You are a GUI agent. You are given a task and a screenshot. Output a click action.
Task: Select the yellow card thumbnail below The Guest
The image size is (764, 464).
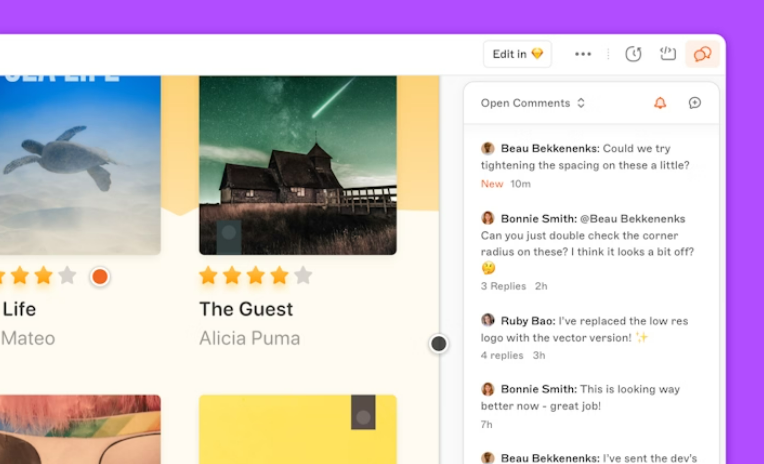pos(298,429)
